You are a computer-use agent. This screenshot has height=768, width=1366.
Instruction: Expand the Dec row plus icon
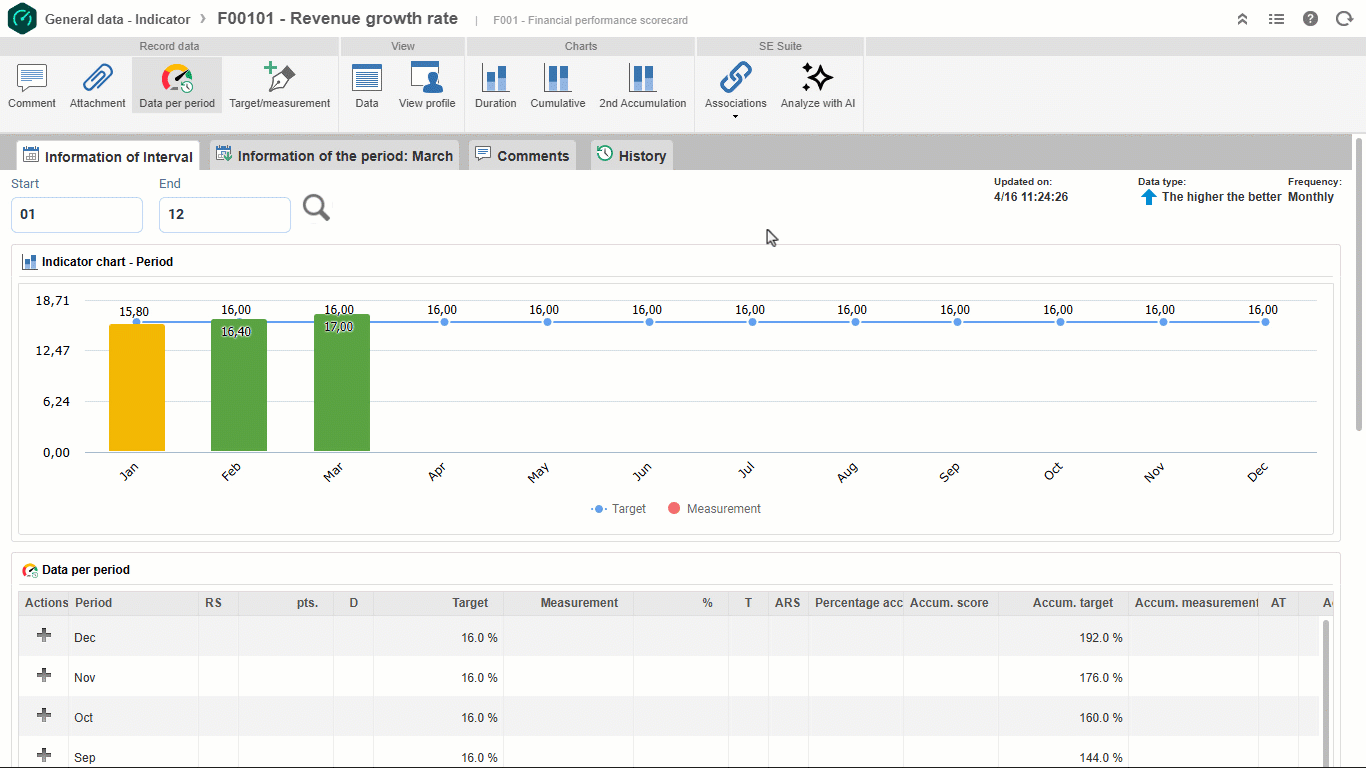point(44,636)
